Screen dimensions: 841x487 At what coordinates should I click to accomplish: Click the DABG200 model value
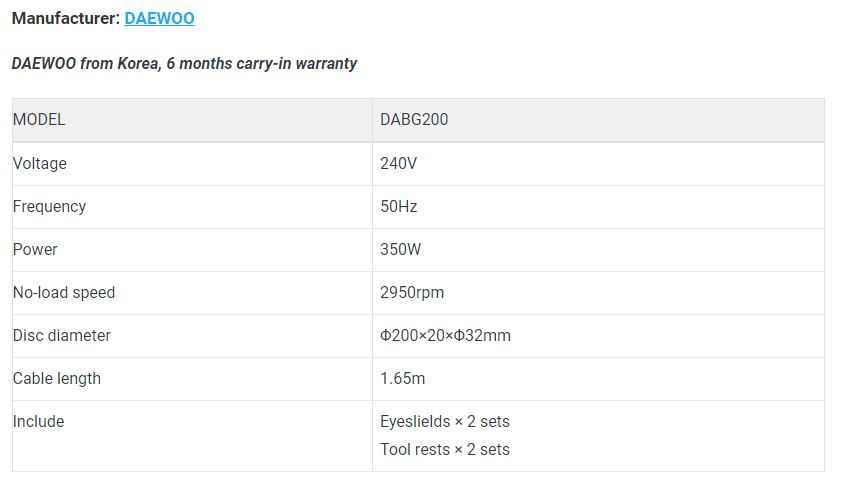pos(414,119)
